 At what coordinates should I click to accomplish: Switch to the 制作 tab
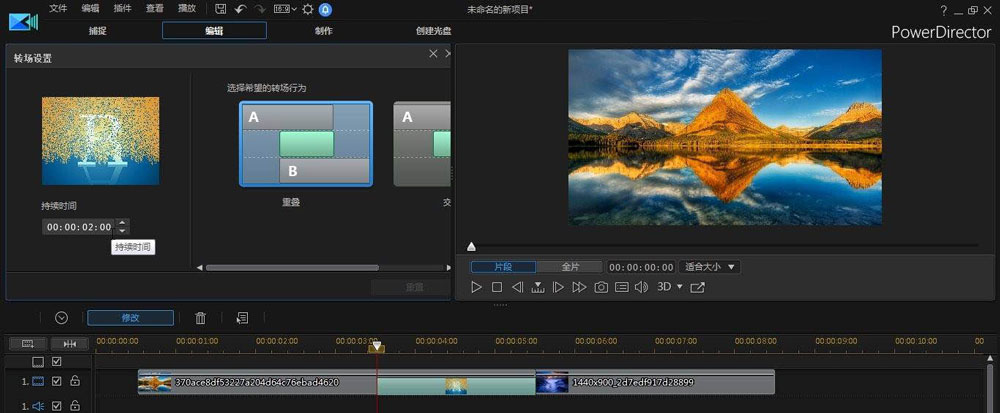[323, 31]
